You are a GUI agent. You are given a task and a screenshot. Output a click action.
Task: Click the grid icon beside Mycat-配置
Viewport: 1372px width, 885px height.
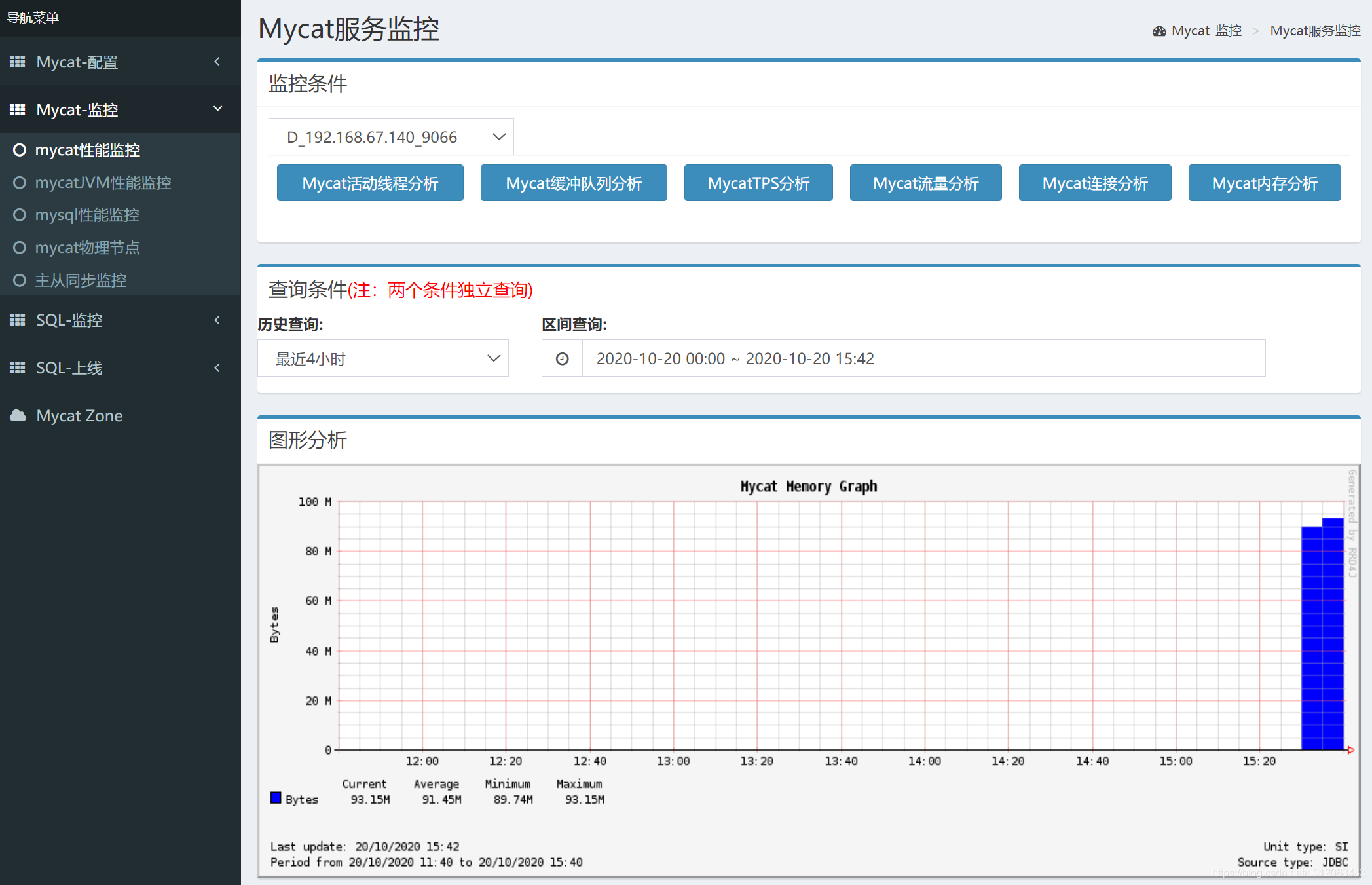pyautogui.click(x=17, y=62)
